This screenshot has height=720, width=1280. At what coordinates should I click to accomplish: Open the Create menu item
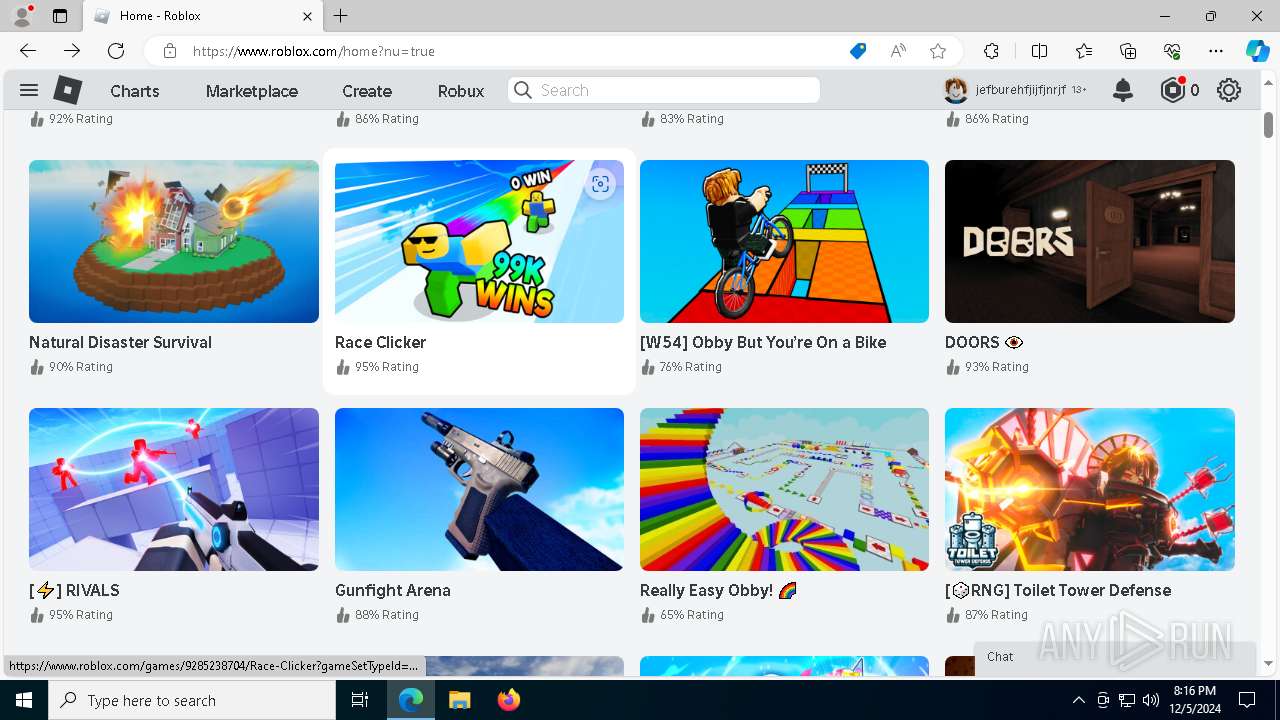point(367,91)
